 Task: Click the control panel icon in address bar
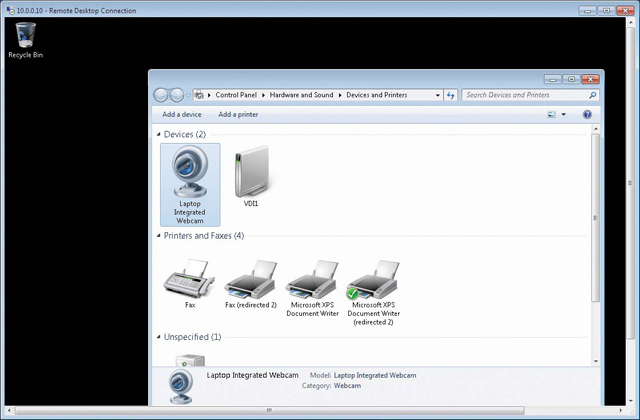[199, 95]
